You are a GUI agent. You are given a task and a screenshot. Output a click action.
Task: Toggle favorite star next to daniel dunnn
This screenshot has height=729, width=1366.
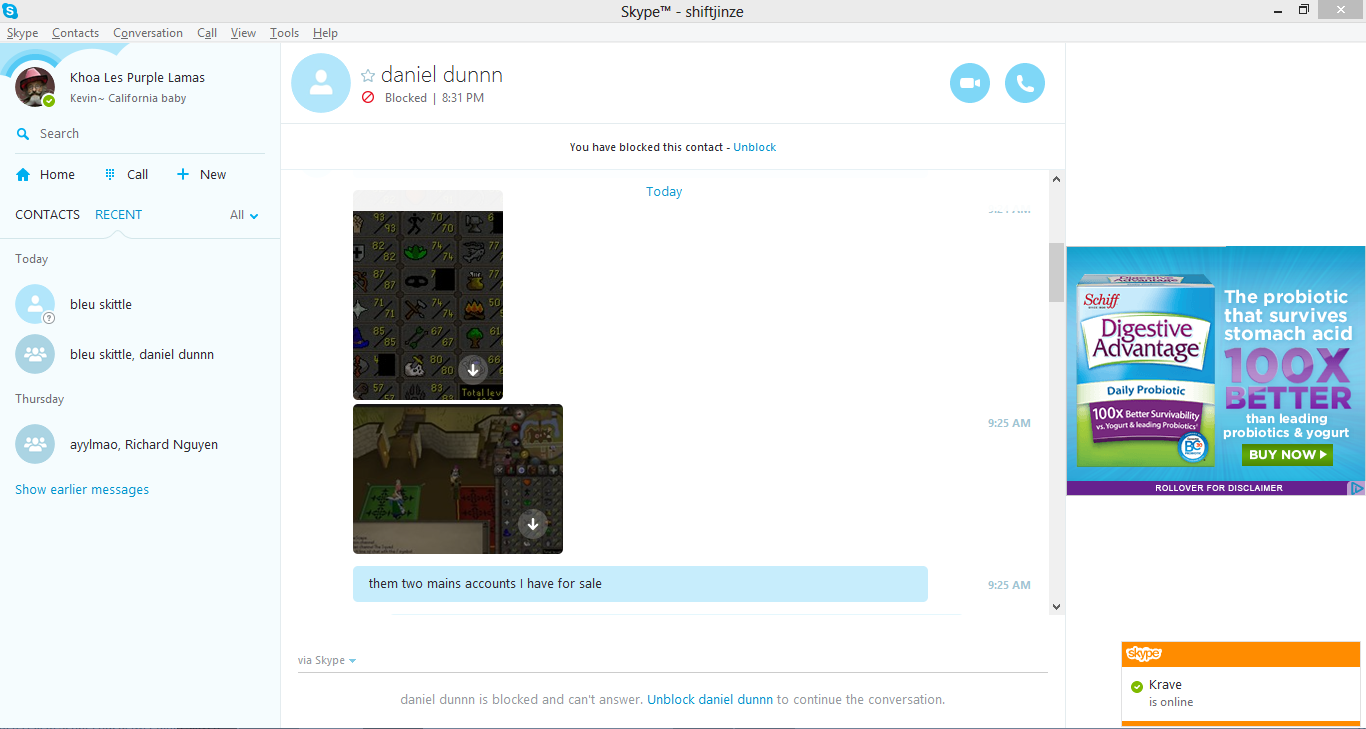(368, 76)
